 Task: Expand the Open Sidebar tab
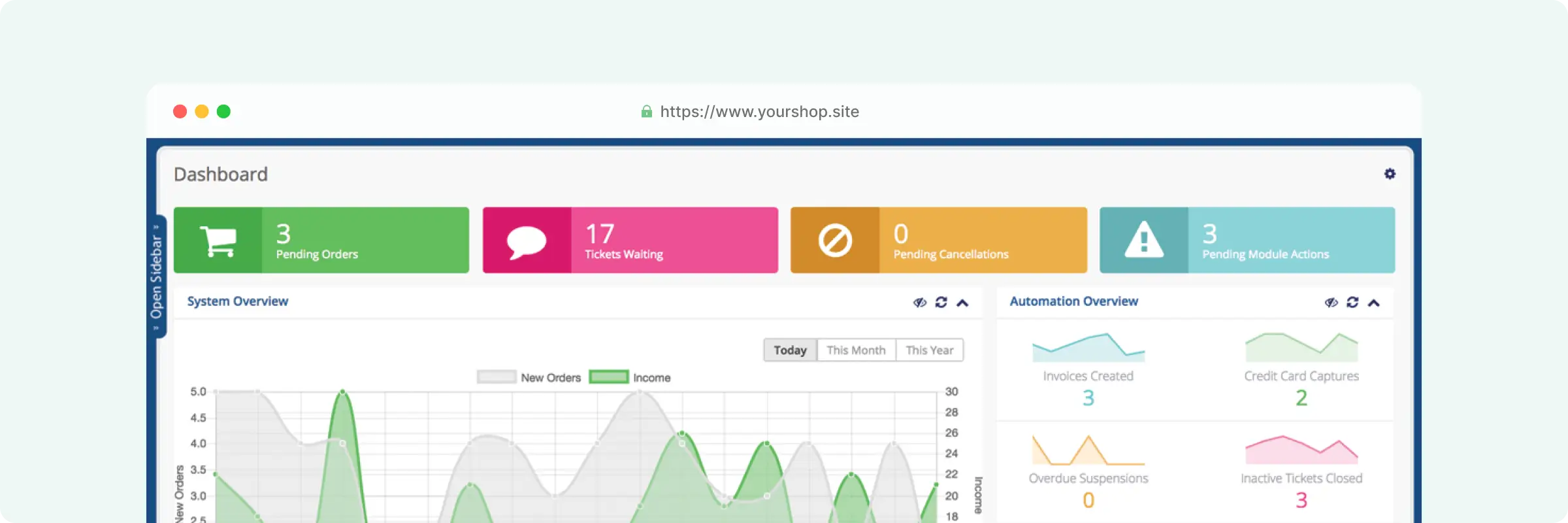156,277
